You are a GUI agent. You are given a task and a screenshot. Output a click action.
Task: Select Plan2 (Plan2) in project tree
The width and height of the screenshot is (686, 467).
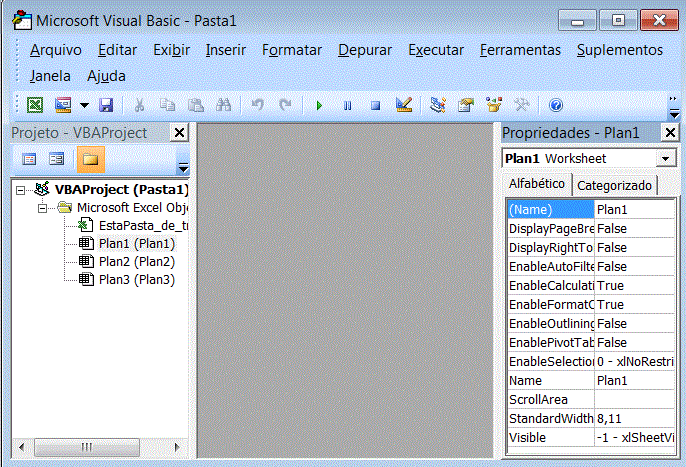click(137, 262)
